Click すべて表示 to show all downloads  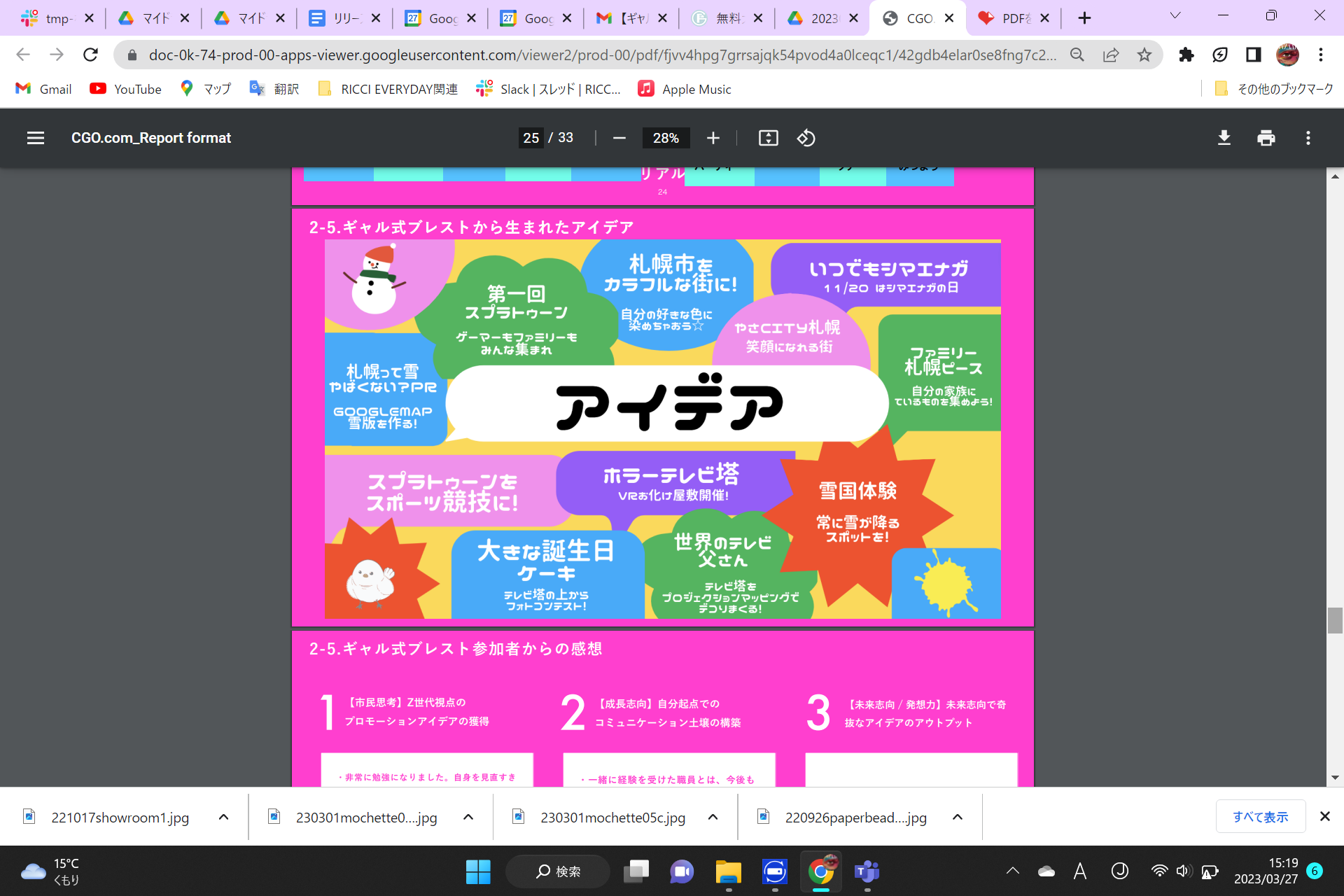point(1260,816)
